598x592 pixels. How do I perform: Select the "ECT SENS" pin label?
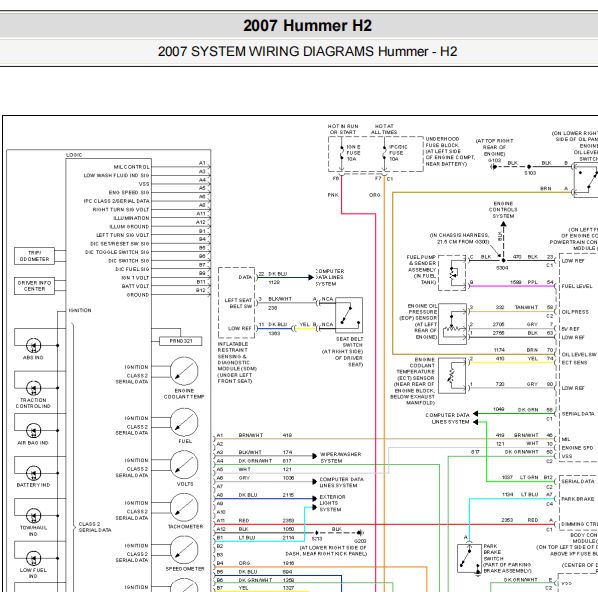point(574,363)
